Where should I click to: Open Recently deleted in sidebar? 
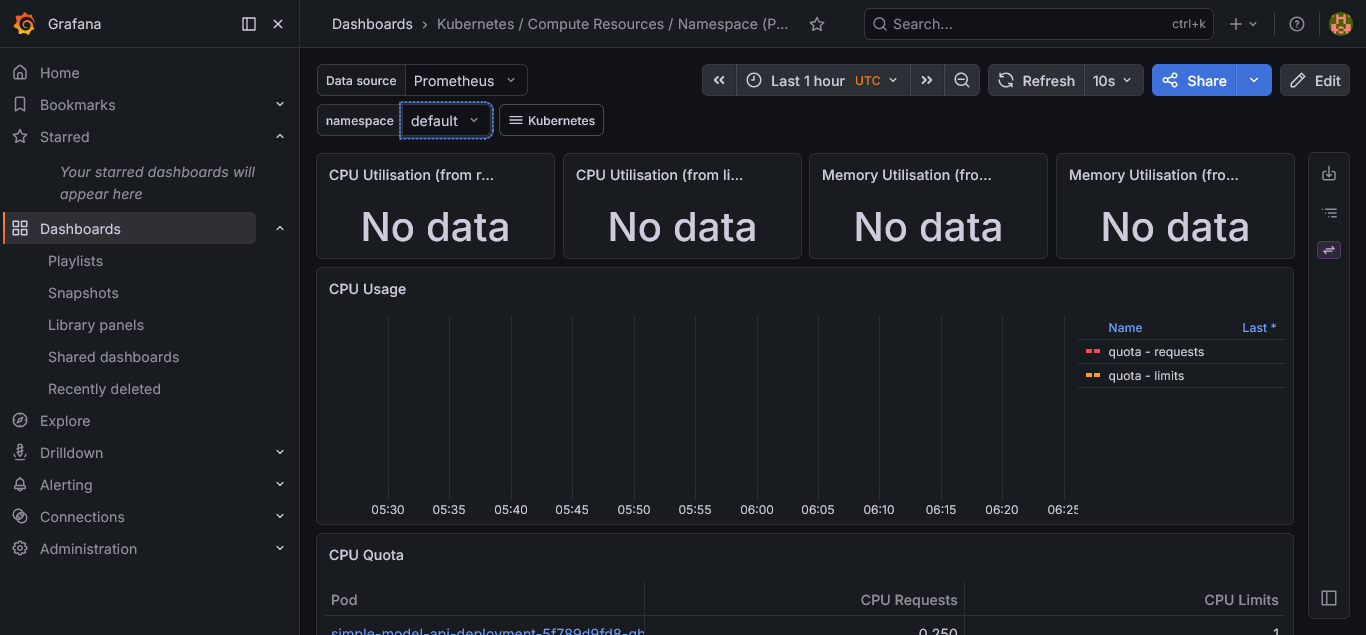pyautogui.click(x=104, y=389)
